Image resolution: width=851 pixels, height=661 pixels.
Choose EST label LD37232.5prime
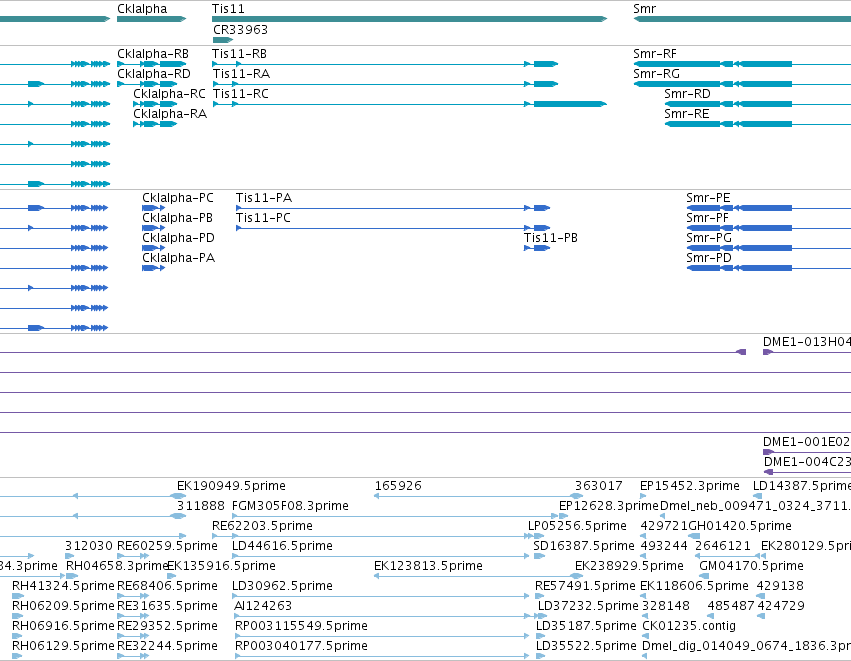(x=588, y=606)
